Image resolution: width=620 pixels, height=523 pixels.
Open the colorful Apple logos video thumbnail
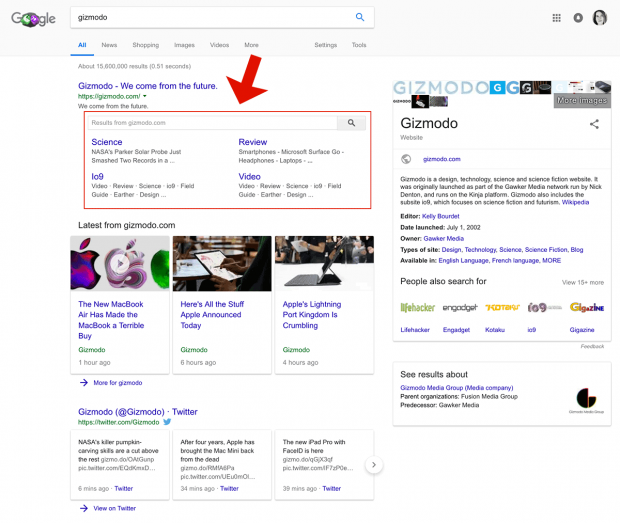pos(120,264)
